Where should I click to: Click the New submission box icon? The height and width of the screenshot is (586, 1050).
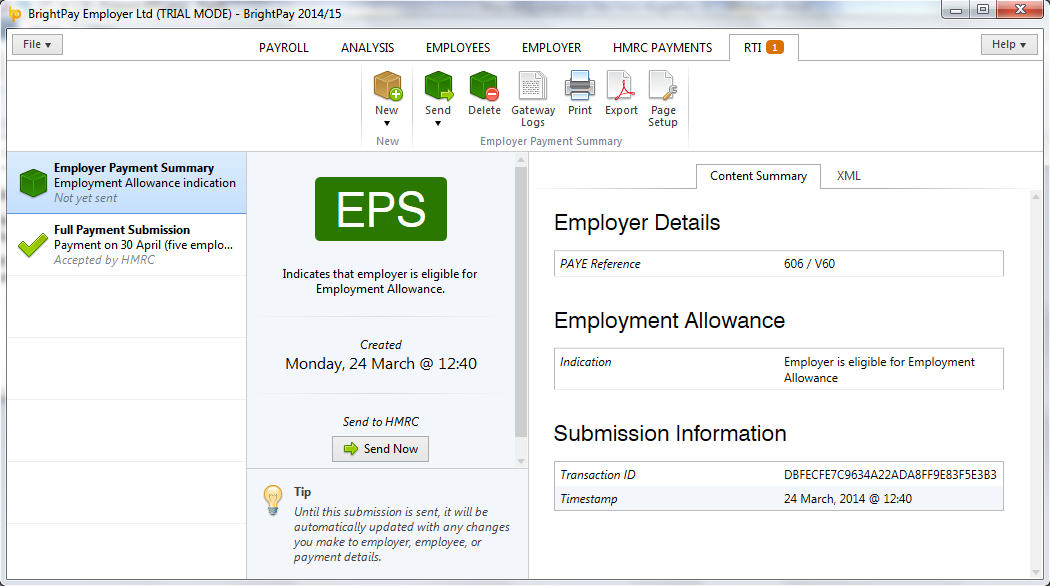point(387,86)
